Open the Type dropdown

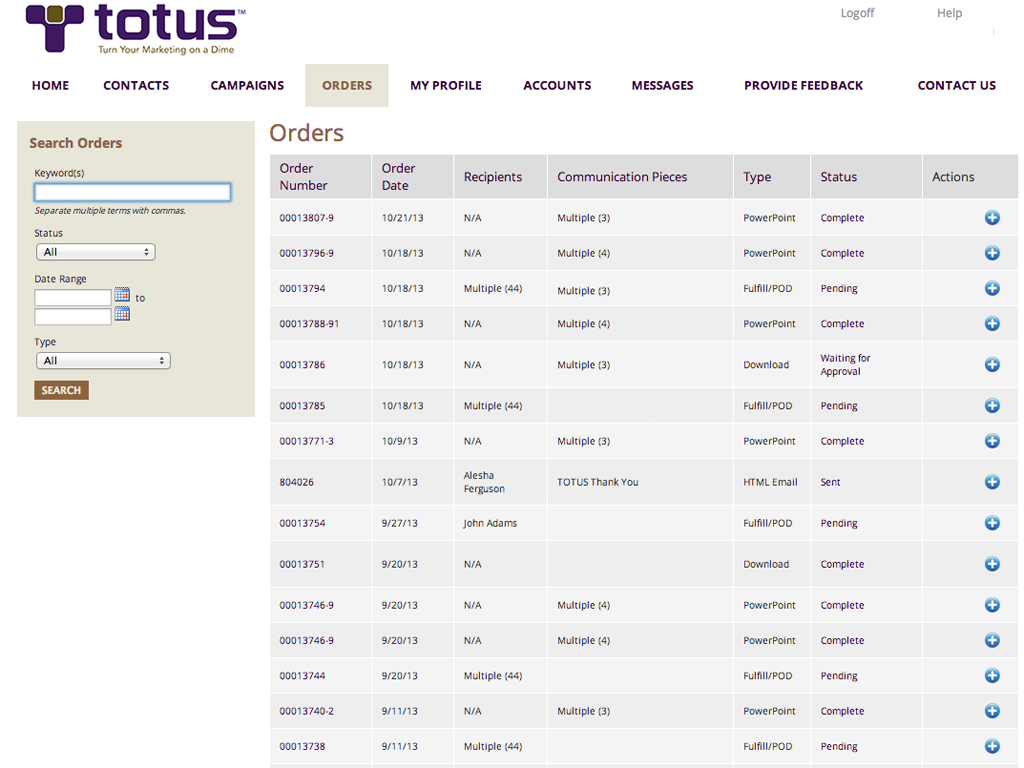tap(103, 360)
